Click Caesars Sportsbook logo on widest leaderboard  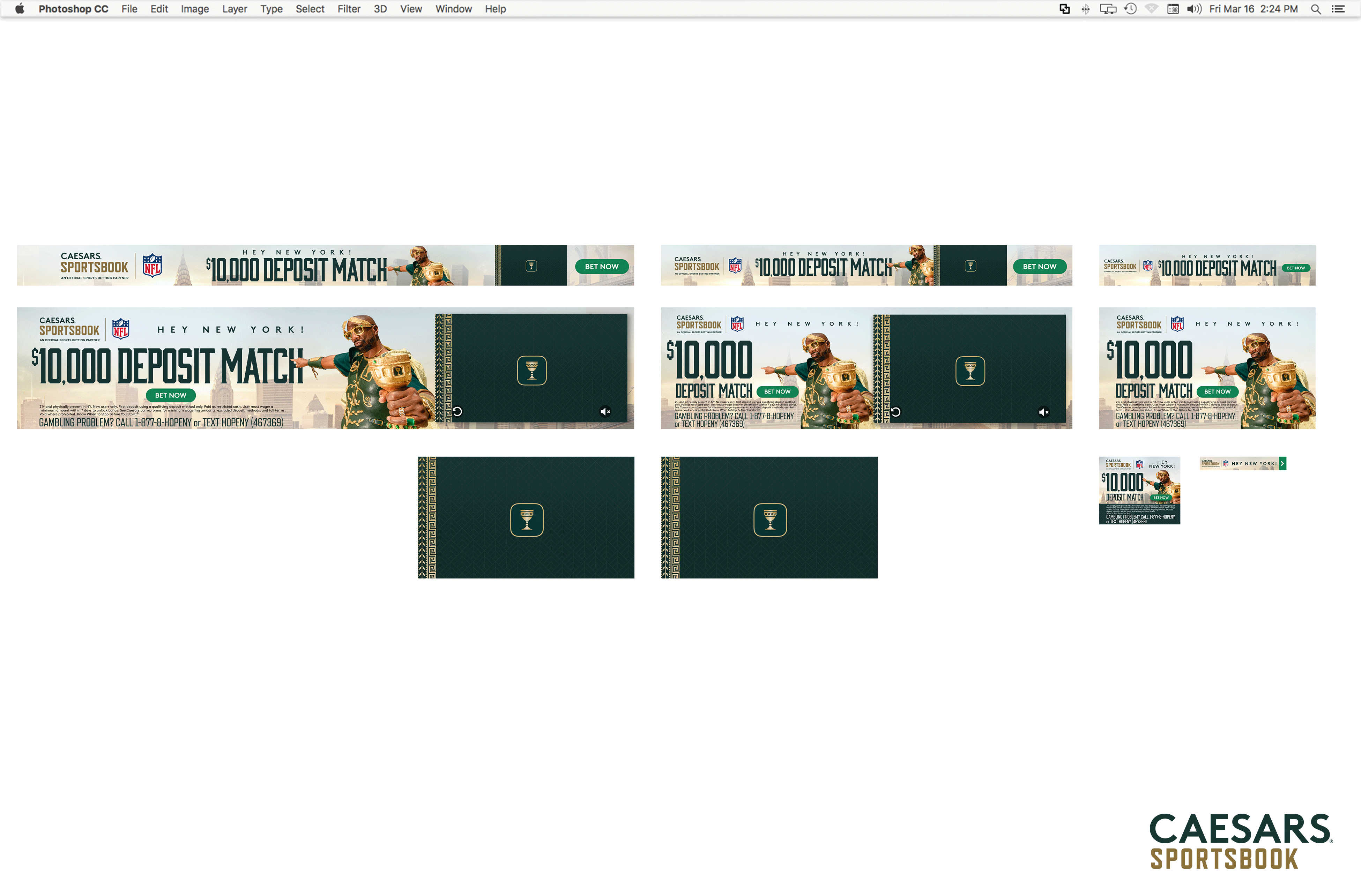(95, 266)
